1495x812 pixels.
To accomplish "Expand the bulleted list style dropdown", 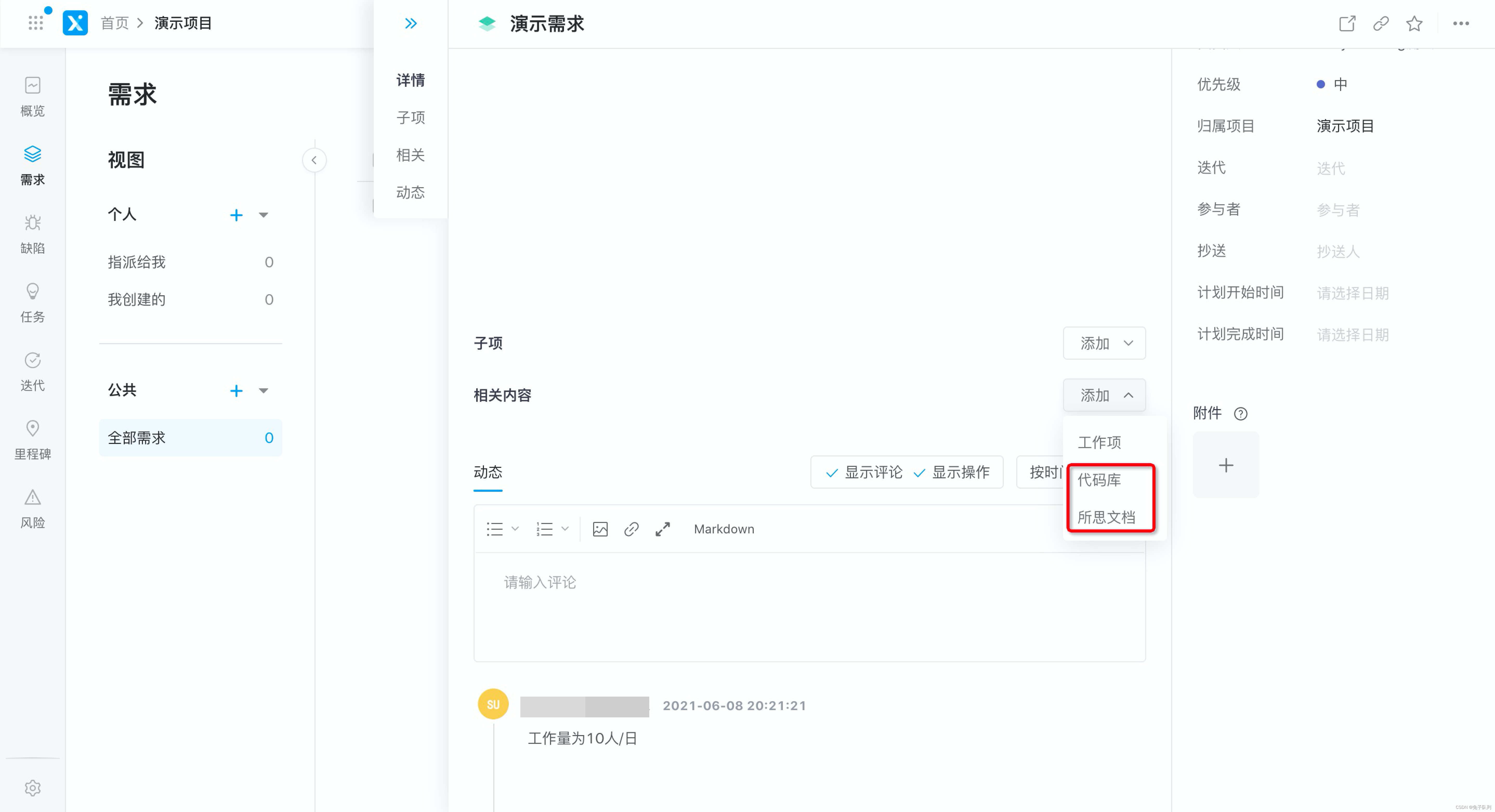I will point(515,529).
